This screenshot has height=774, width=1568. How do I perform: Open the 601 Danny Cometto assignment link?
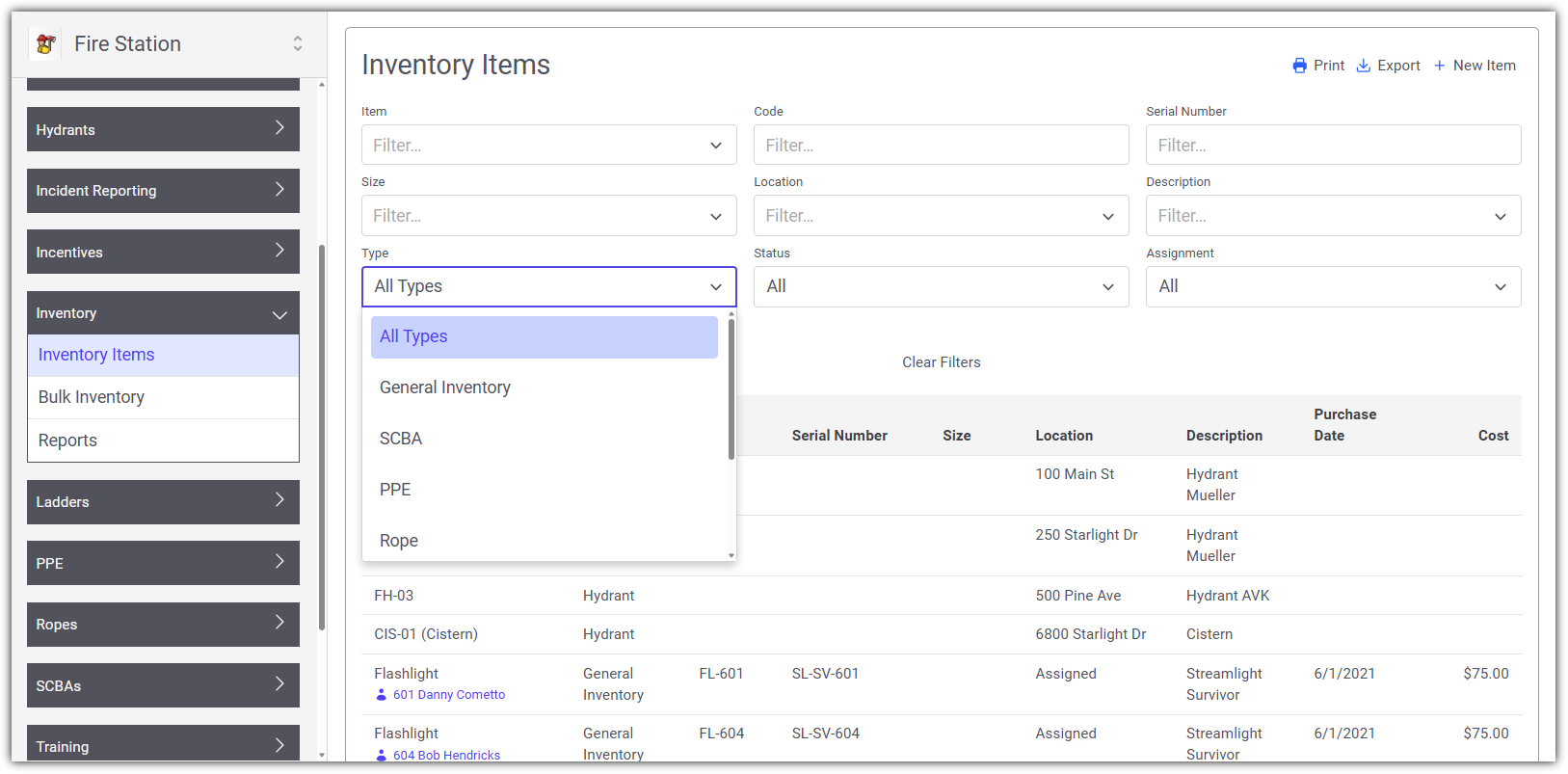coord(449,695)
